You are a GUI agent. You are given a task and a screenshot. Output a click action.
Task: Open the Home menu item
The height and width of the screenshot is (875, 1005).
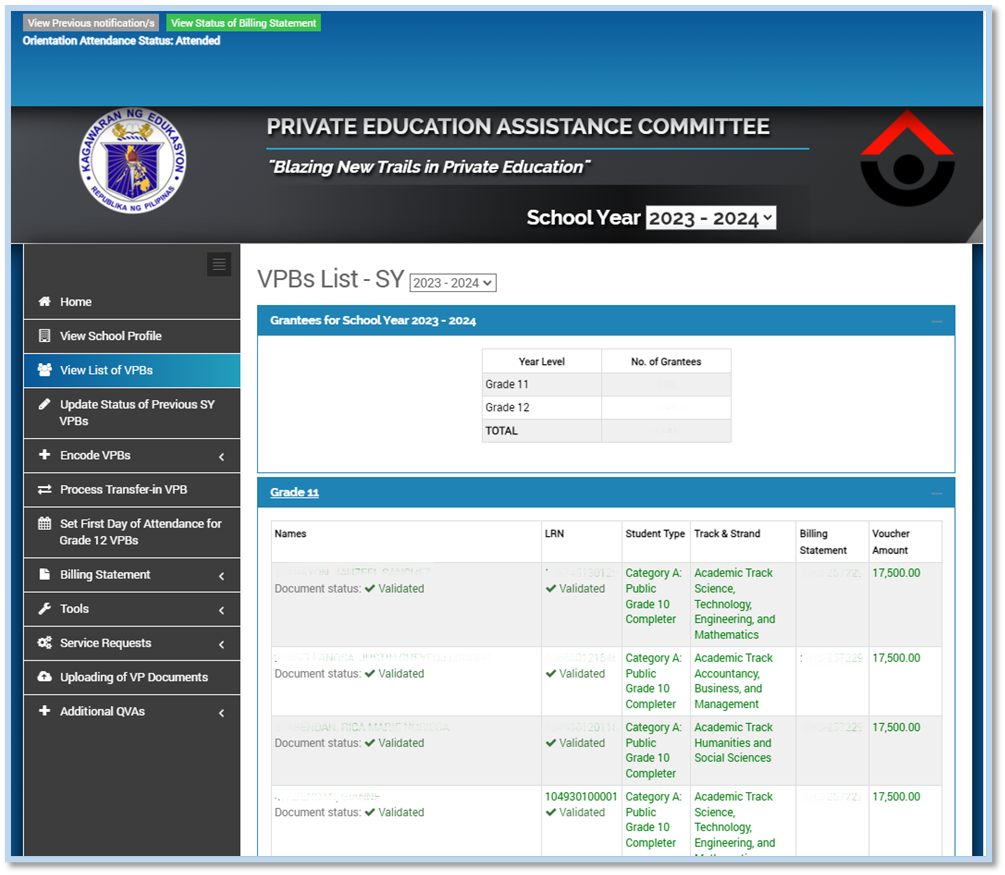(132, 302)
